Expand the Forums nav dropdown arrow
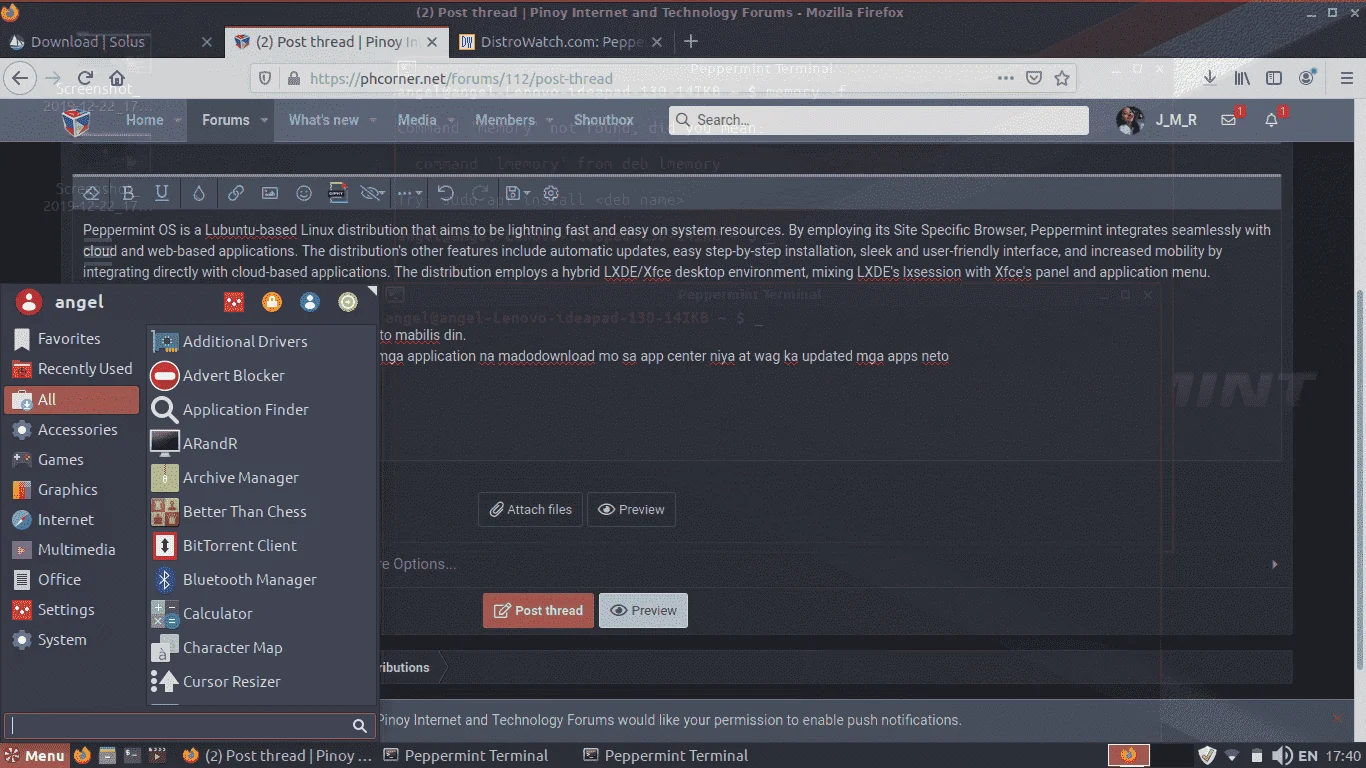This screenshot has height=768, width=1366. pyautogui.click(x=265, y=120)
